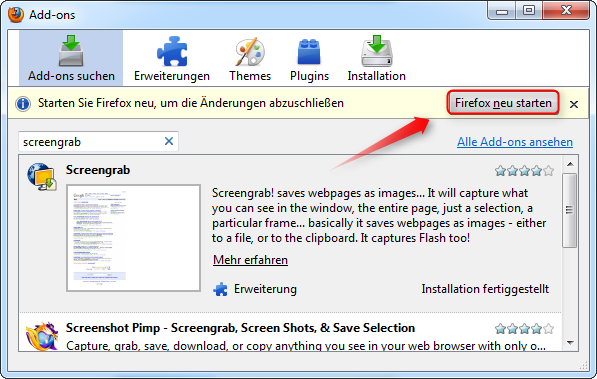The image size is (597, 379).
Task: Click the Installation fertiggestellt status text
Action: click(x=485, y=289)
